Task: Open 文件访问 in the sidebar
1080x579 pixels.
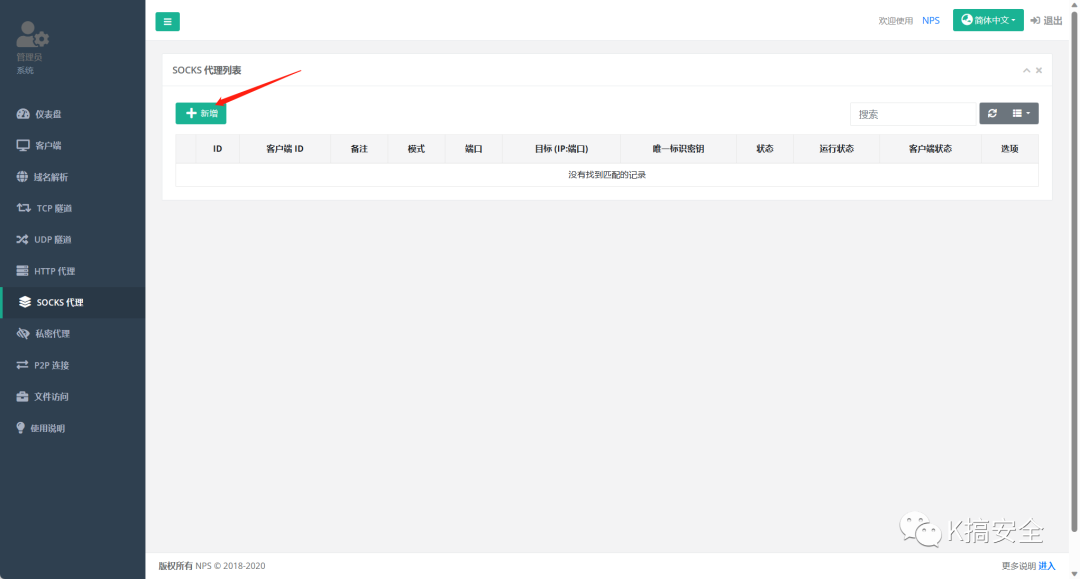Action: click(72, 397)
